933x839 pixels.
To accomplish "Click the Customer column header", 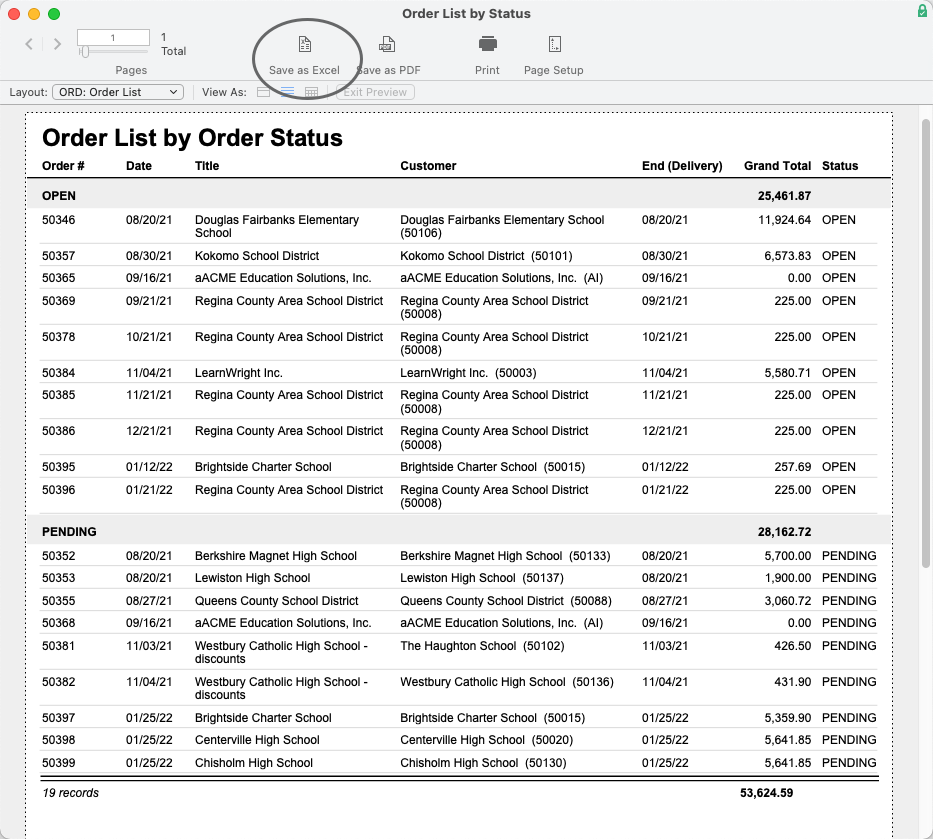I will (x=428, y=166).
